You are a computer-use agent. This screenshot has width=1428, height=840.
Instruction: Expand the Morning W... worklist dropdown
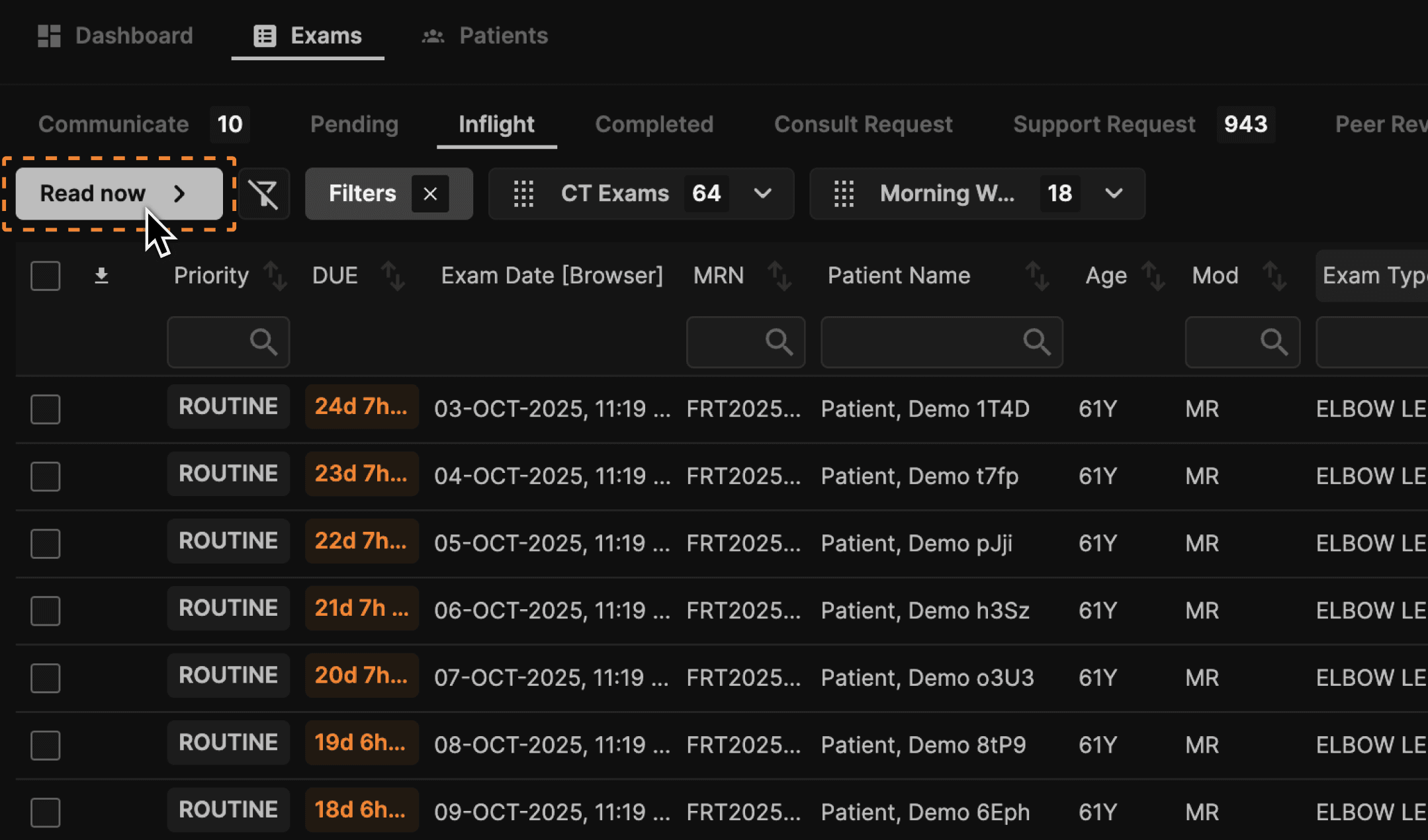1114,194
